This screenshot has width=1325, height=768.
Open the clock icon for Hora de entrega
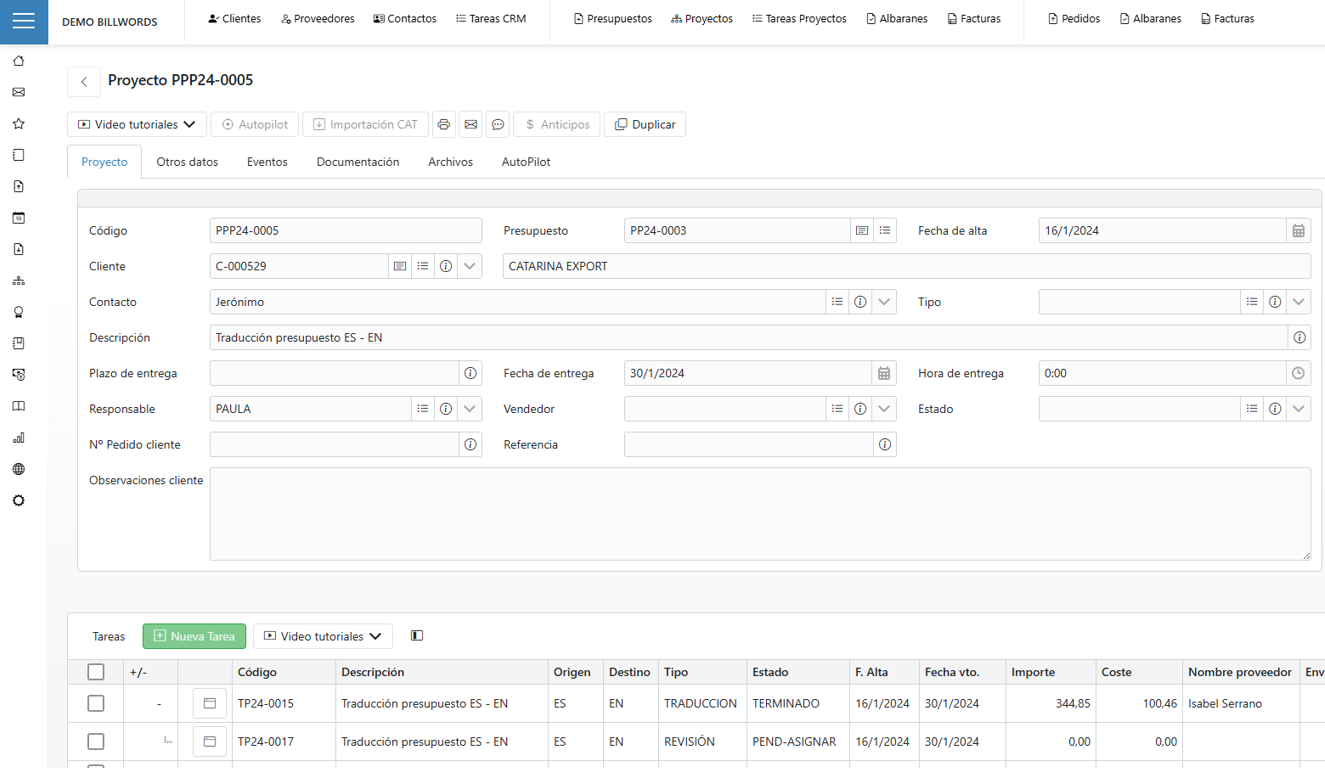point(1298,373)
